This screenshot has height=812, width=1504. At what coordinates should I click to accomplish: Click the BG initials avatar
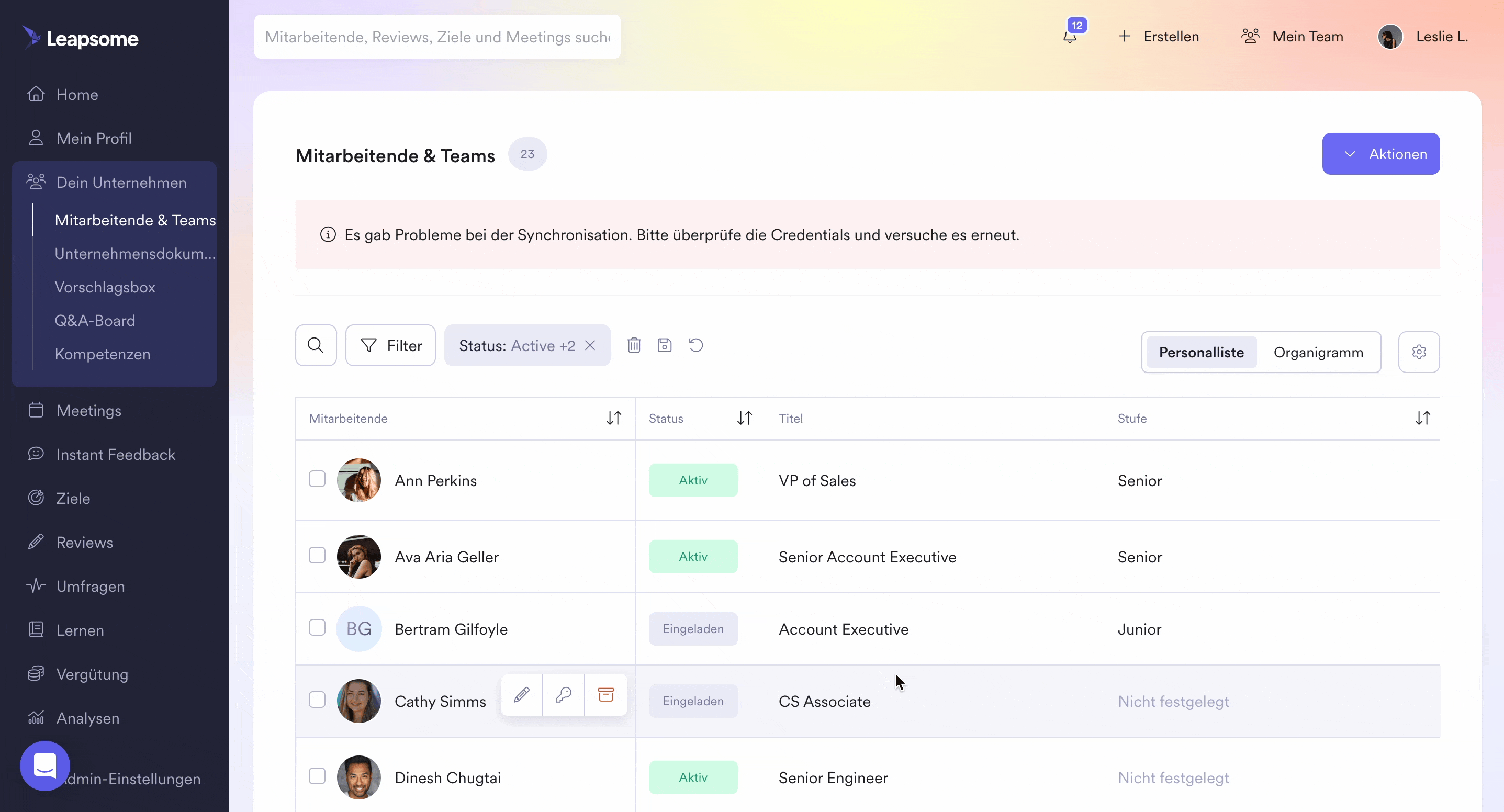click(x=359, y=629)
